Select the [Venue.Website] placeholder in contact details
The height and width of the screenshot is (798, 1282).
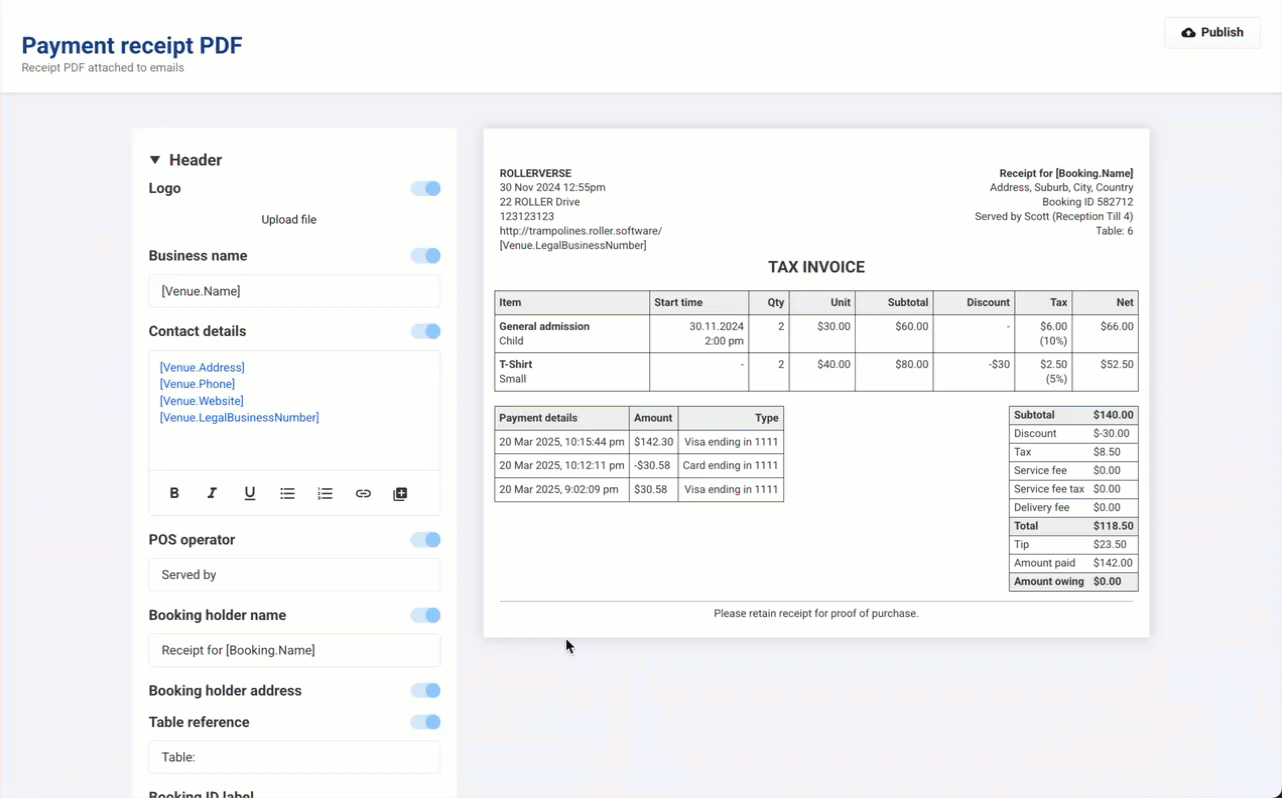[x=202, y=401]
